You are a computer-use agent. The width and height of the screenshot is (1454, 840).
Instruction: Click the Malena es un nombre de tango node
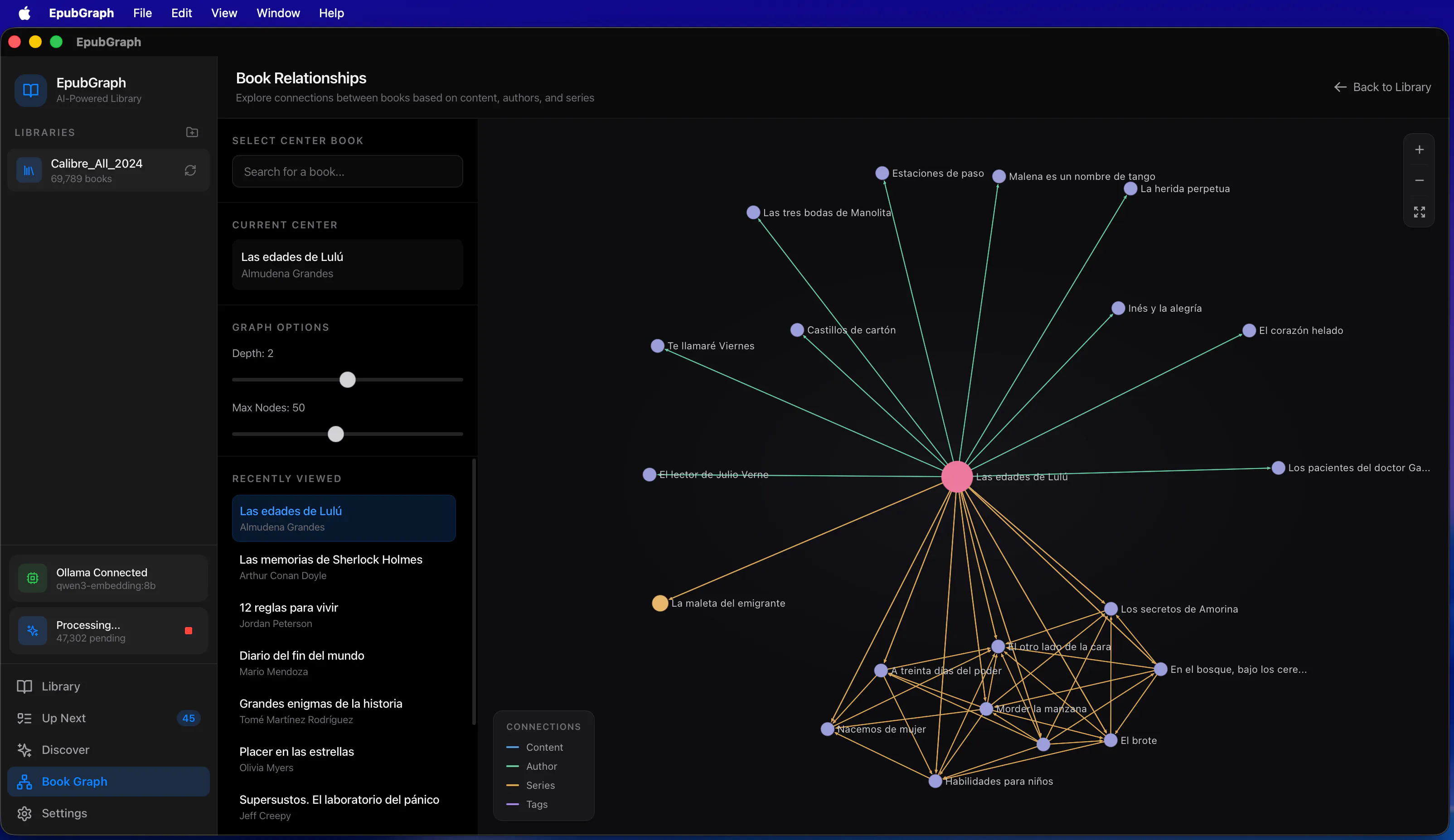point(999,176)
